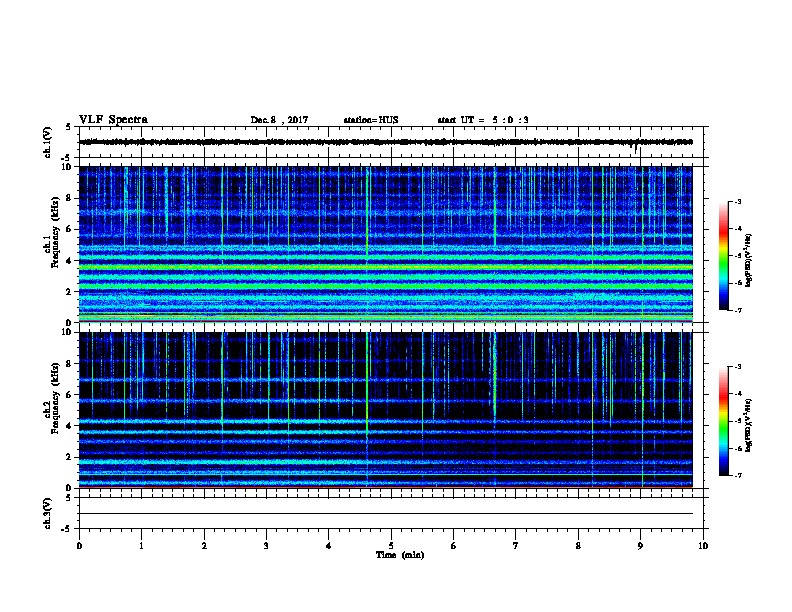Click time axis tick label "5" below ch.3
The height and width of the screenshot is (612, 792).
(x=391, y=546)
